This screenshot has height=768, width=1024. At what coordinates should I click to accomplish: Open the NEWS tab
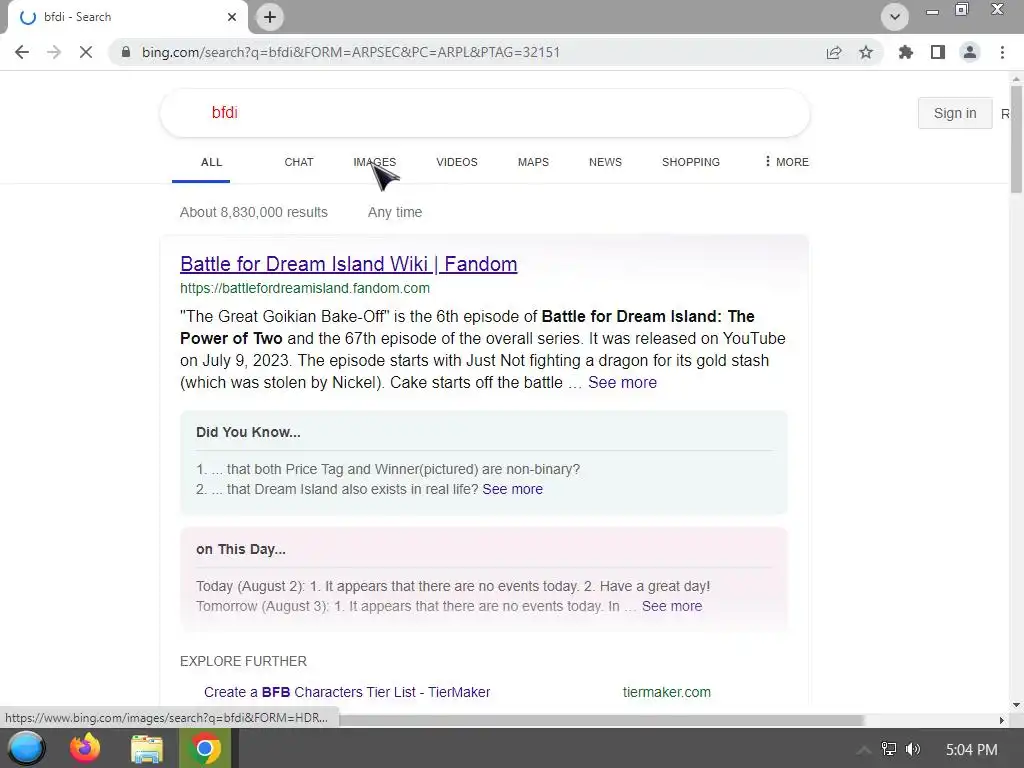(x=605, y=162)
